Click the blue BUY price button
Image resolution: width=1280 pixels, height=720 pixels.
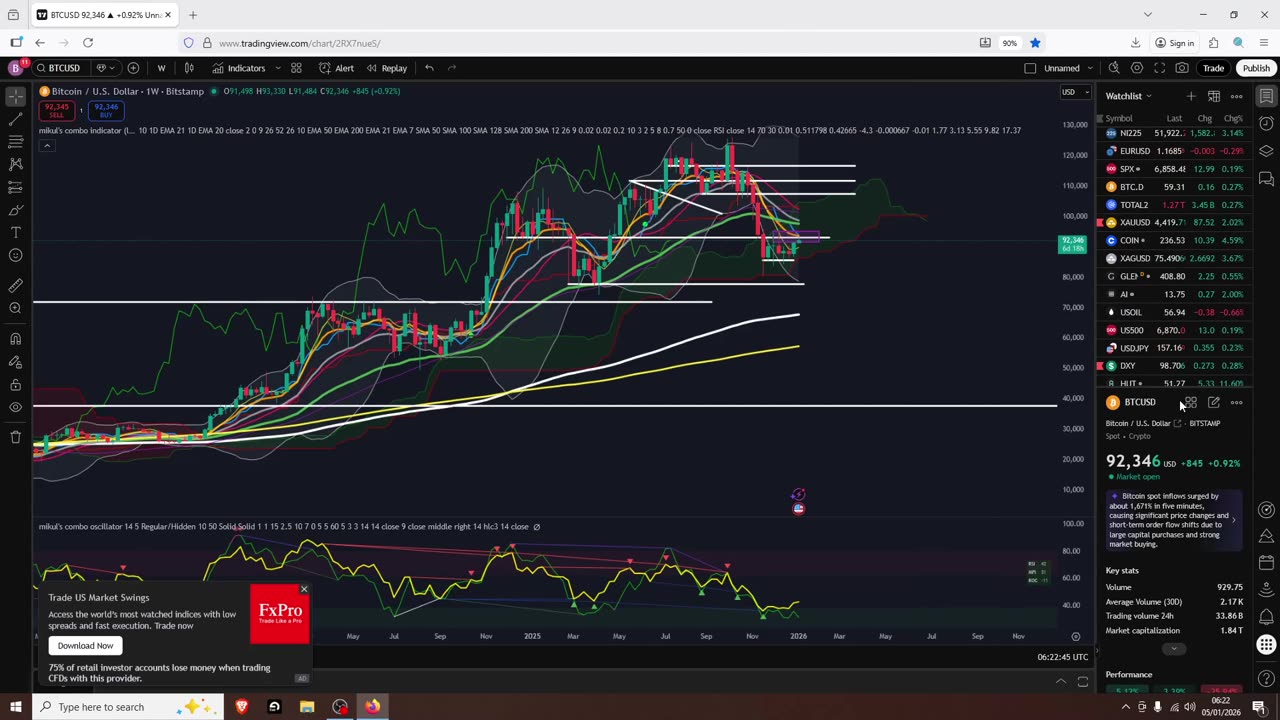[105, 110]
